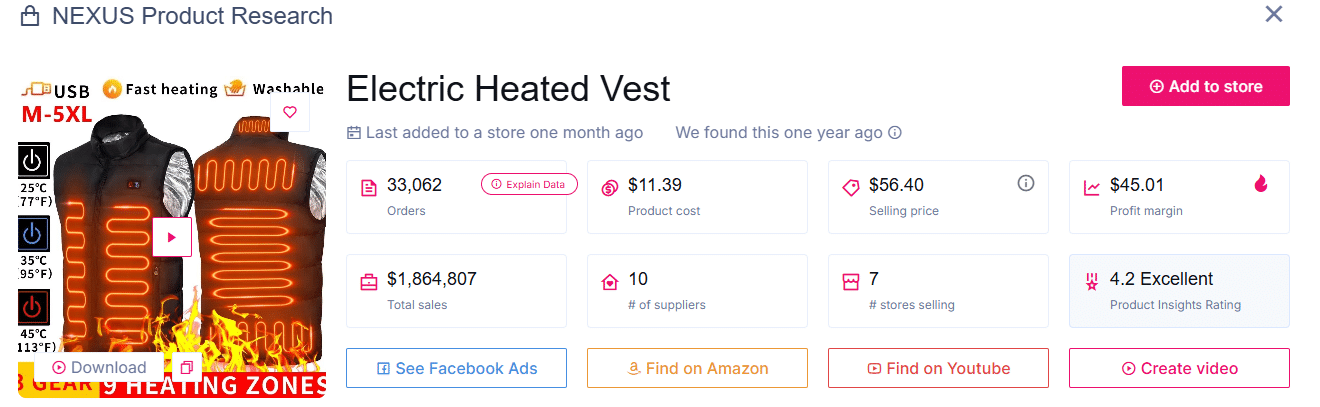Screen dimensions: 1320x407
Task: Click the Orders document icon
Action: tap(369, 188)
